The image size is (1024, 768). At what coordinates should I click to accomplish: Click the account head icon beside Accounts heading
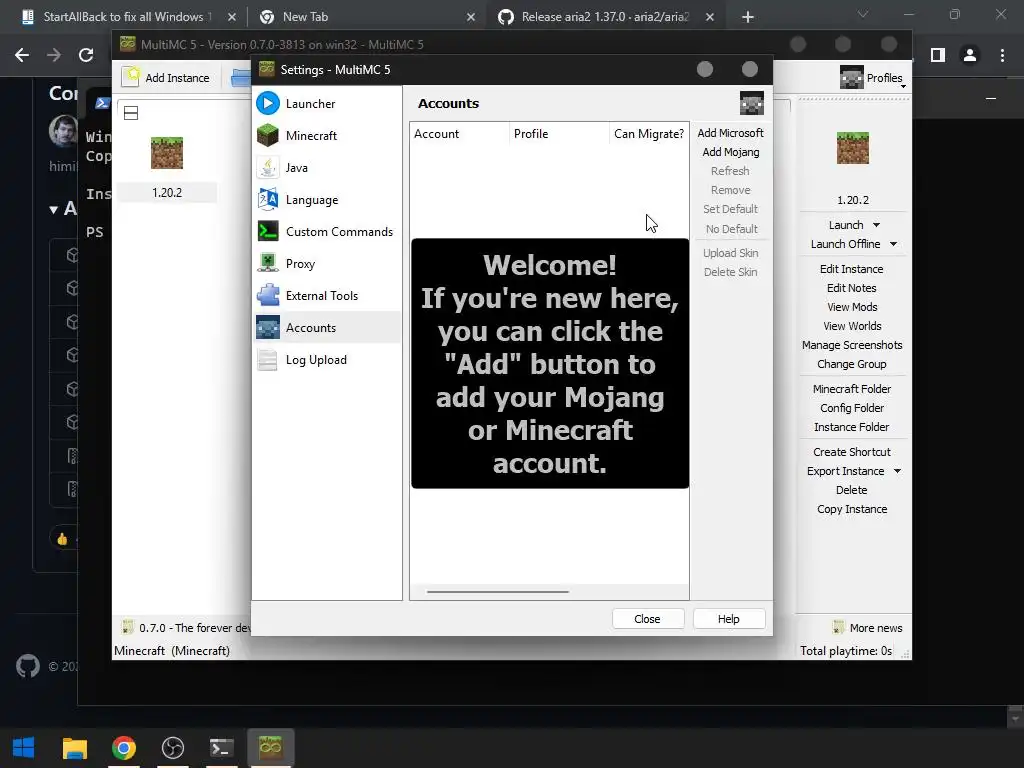click(x=752, y=103)
